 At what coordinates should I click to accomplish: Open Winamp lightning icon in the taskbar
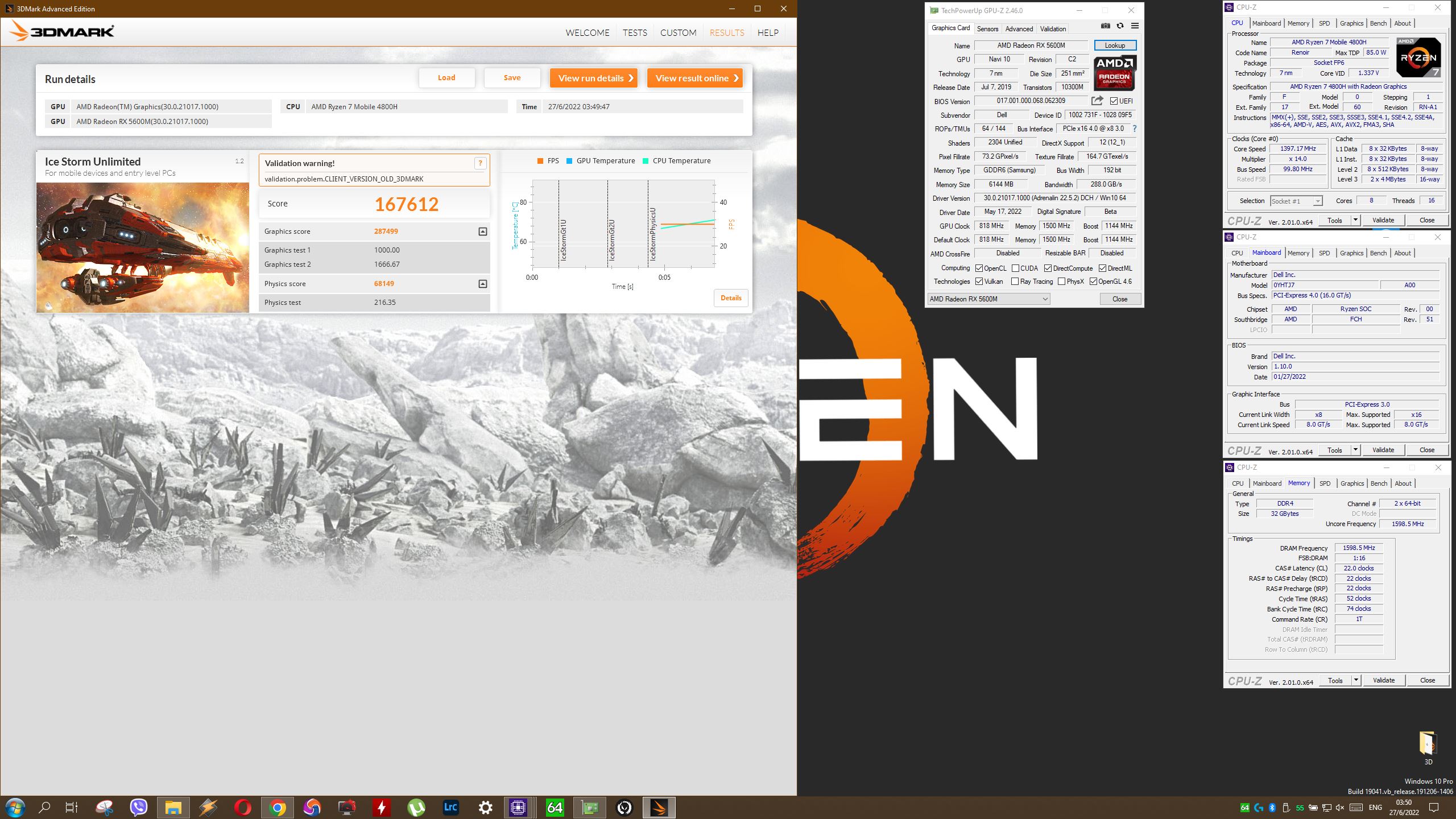(208, 807)
